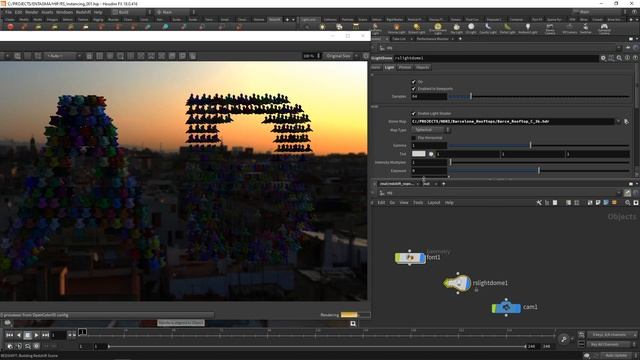The width and height of the screenshot is (640, 360).
Task: Click the Distant Light shelf tool
Action: click(417, 28)
